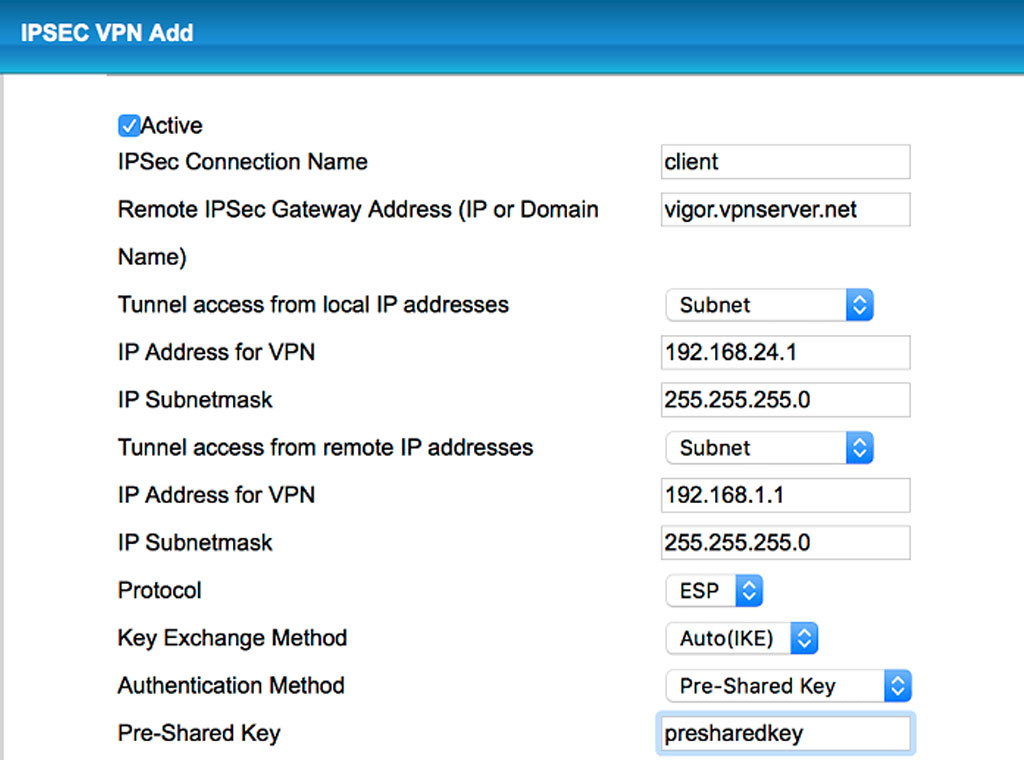Select the subnetmask field below 192.168.1.1
This screenshot has height=767, width=1024.
[785, 543]
